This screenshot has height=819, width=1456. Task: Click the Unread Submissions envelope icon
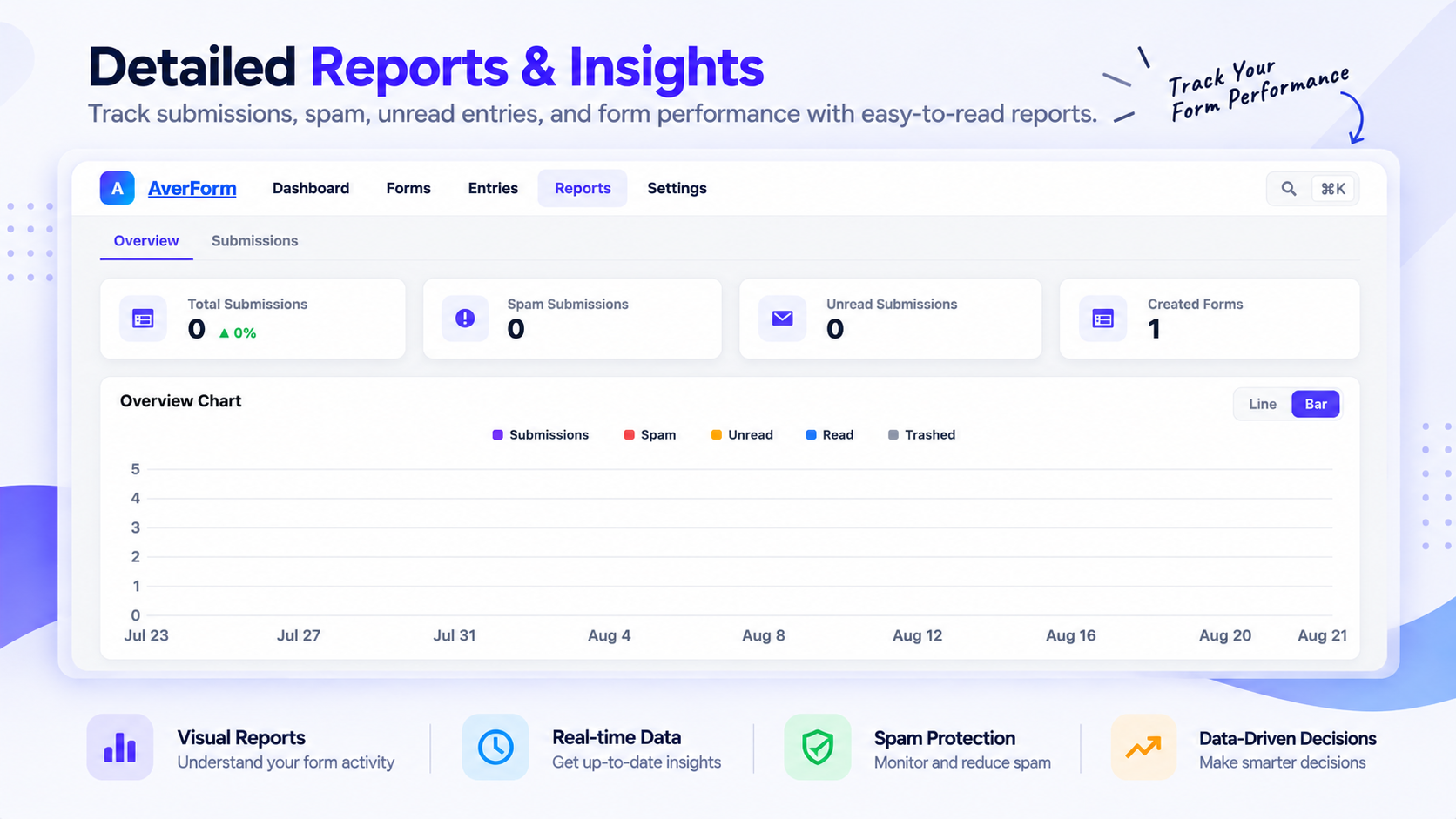tap(782, 319)
